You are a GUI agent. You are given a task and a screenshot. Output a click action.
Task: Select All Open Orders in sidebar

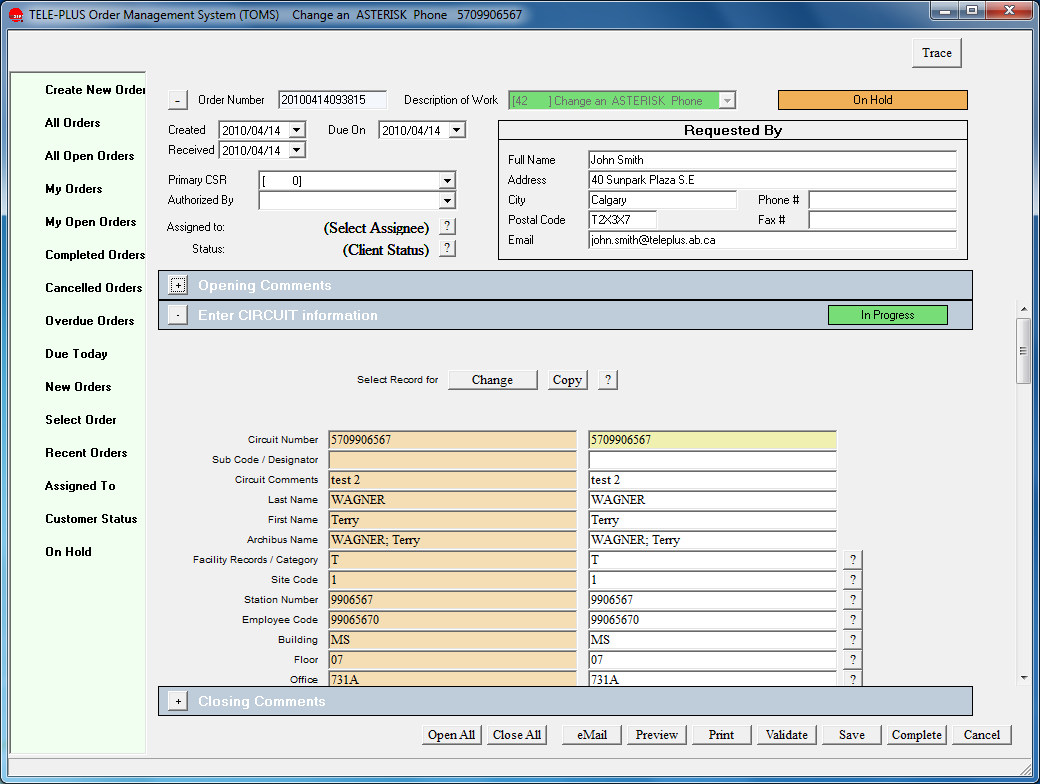pos(89,156)
